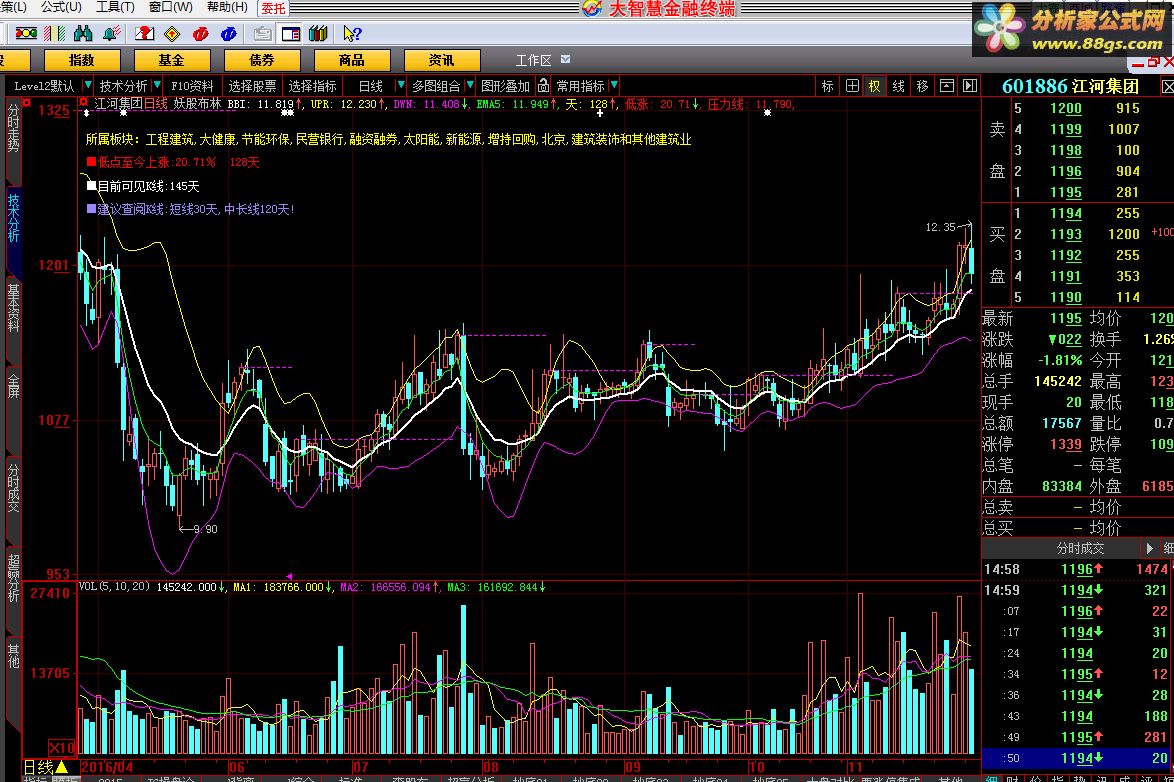Click the binoculars search icon
The image size is (1174, 782).
click(83, 34)
